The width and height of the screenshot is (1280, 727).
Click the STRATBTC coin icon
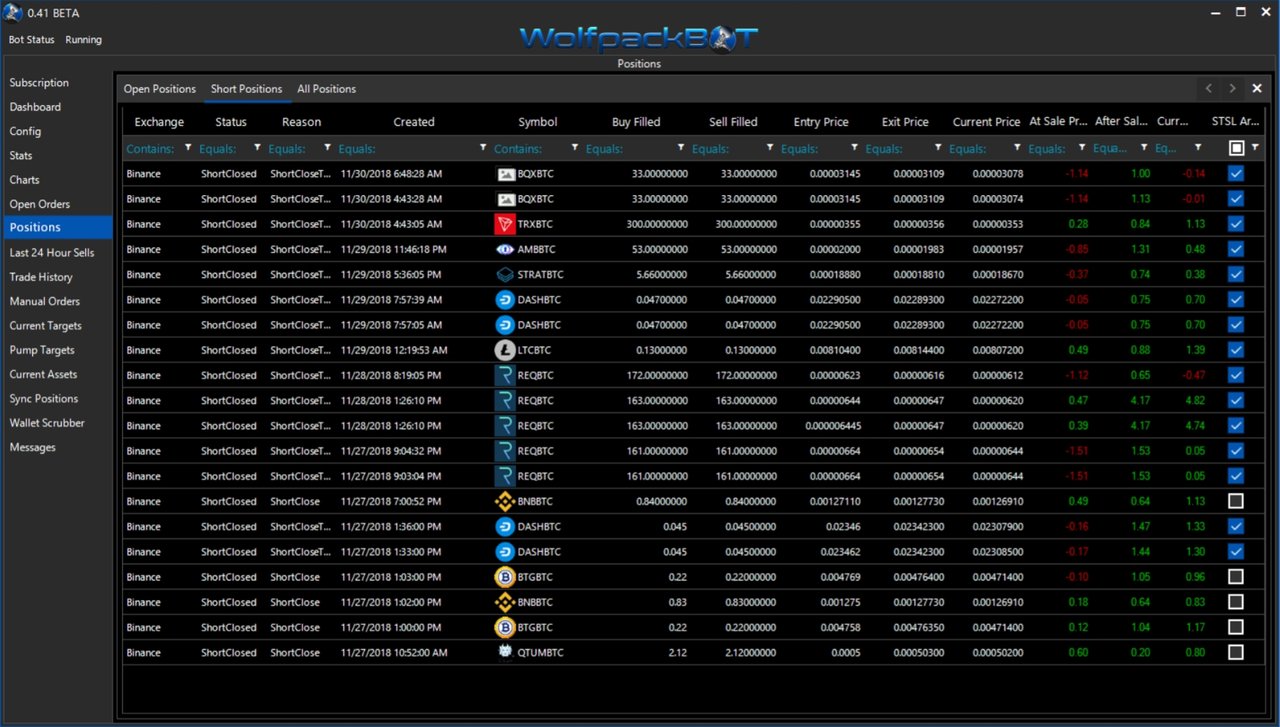504,274
